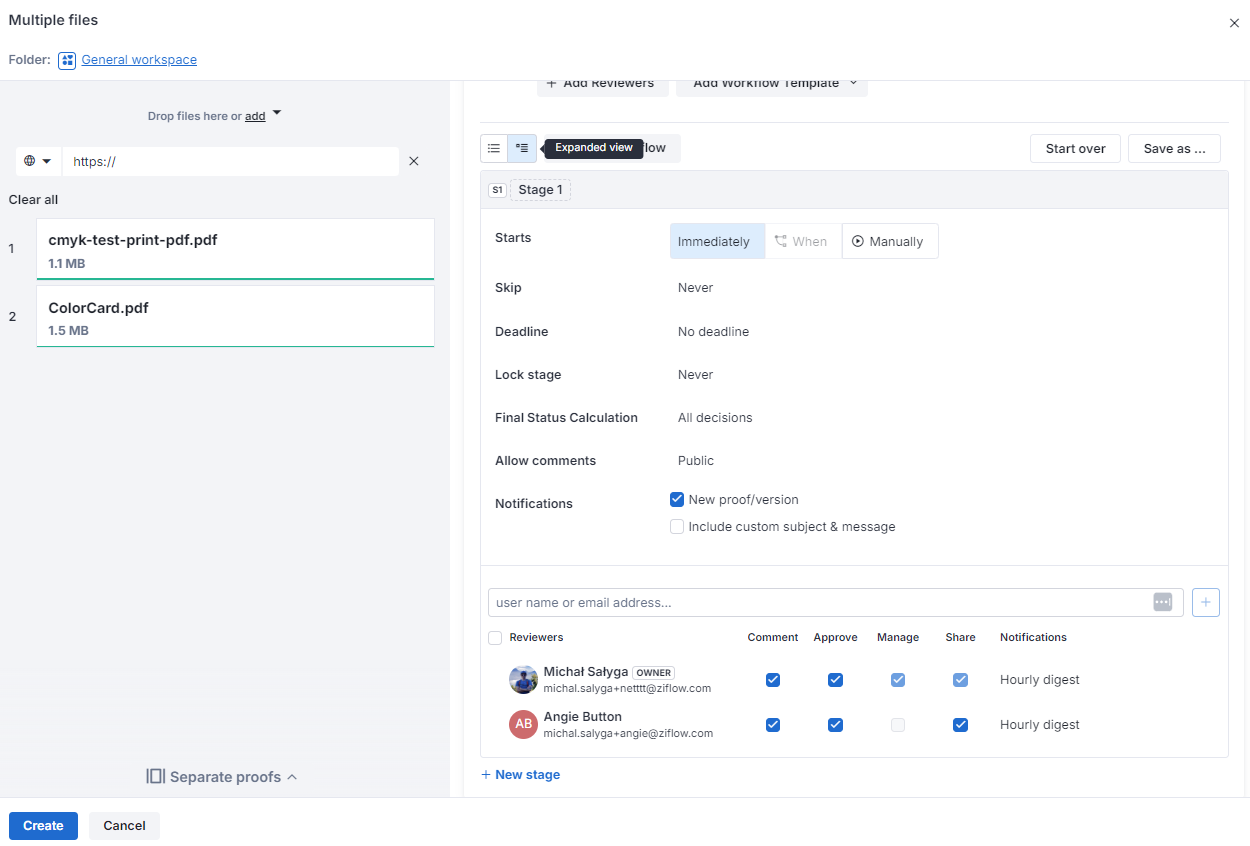Screen dimensions: 1250x846
Task: Select Immediately start option
Action: coord(714,241)
